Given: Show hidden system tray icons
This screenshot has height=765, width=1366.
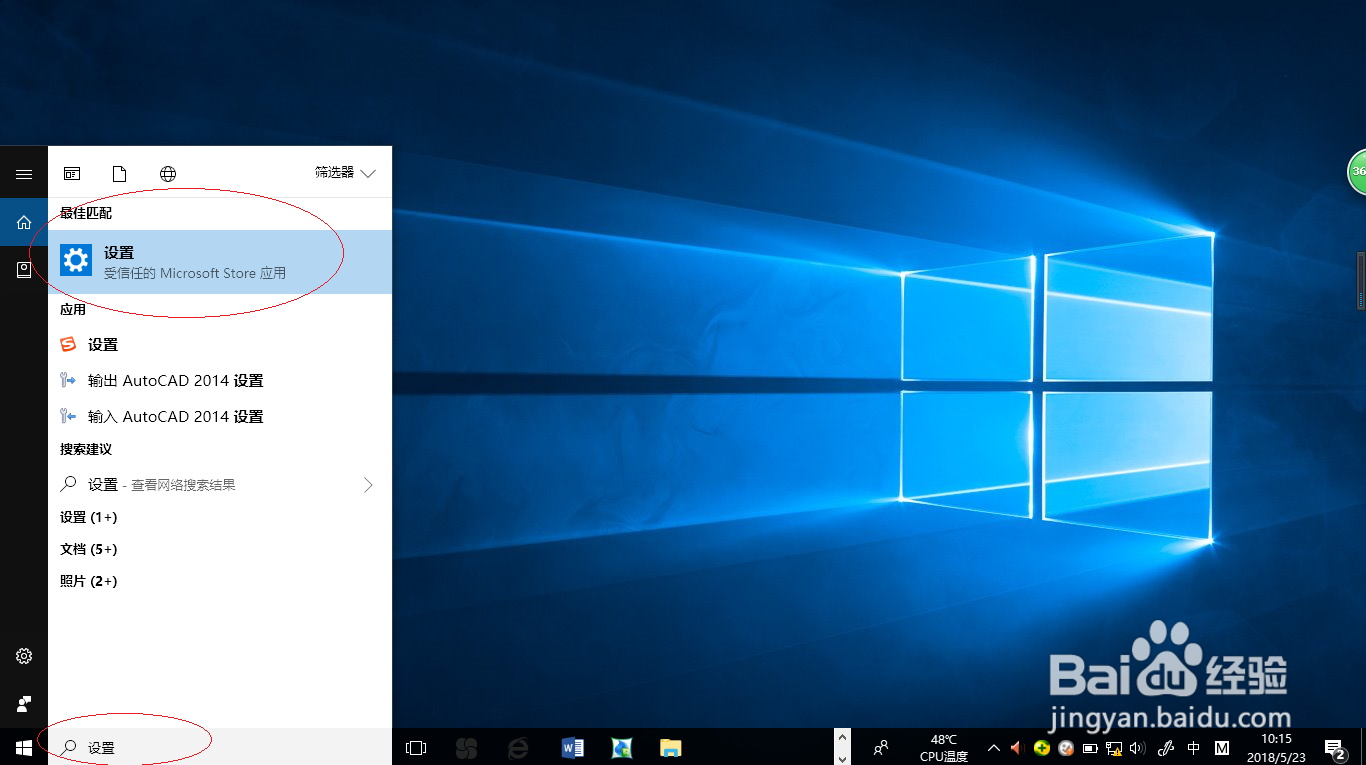Looking at the screenshot, I should (x=994, y=747).
